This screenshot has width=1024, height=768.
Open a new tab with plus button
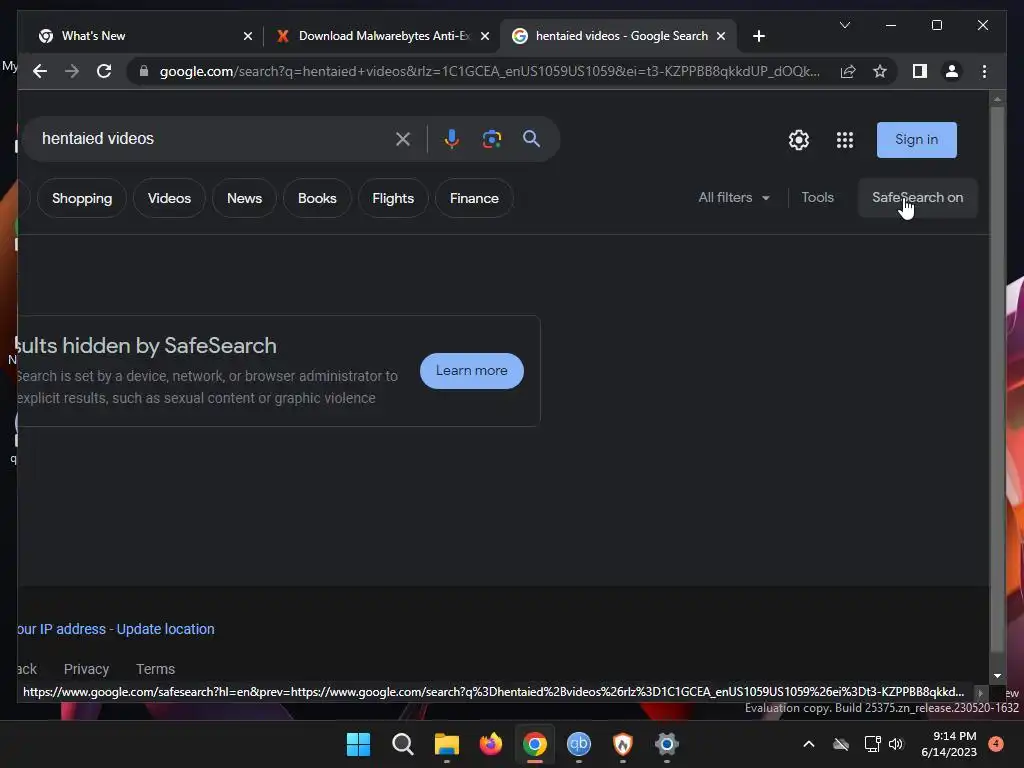tap(758, 36)
